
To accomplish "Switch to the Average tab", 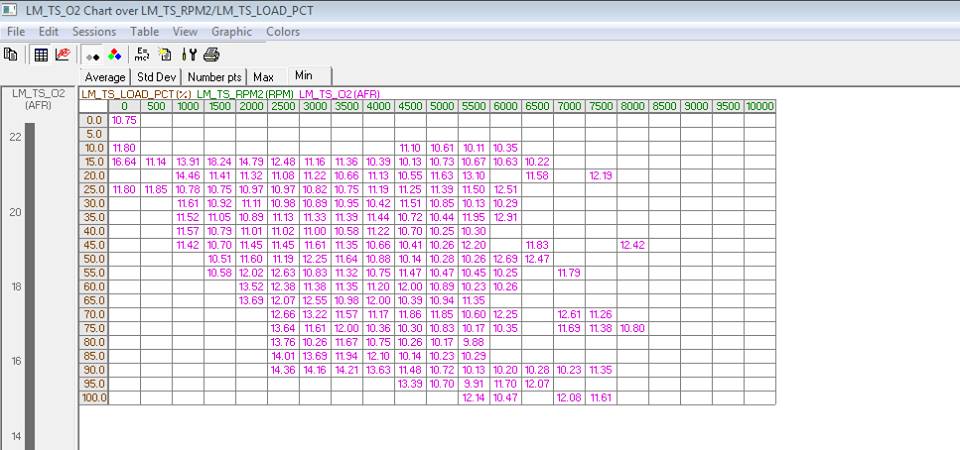I will point(105,77).
